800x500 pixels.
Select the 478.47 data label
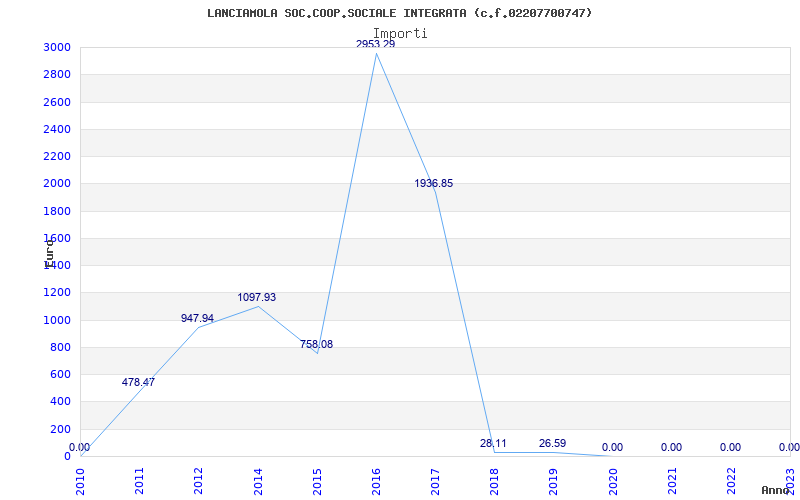coord(138,382)
